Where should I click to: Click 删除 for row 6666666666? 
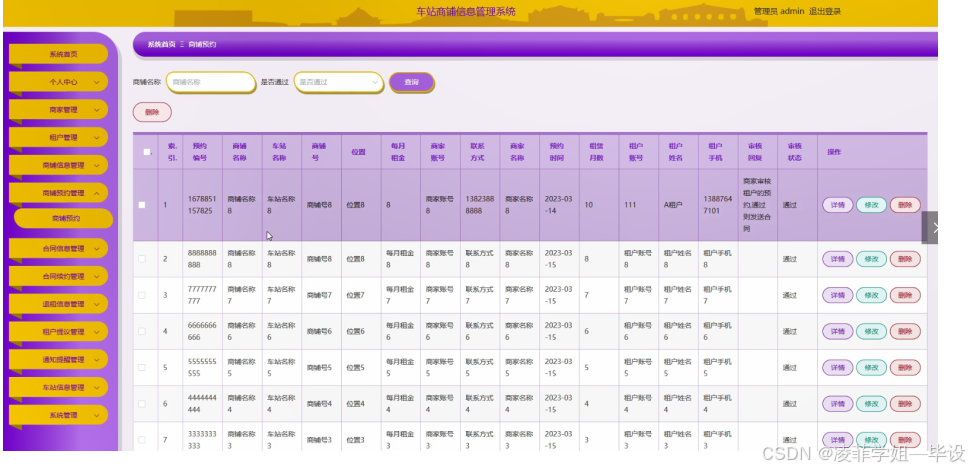pos(905,331)
